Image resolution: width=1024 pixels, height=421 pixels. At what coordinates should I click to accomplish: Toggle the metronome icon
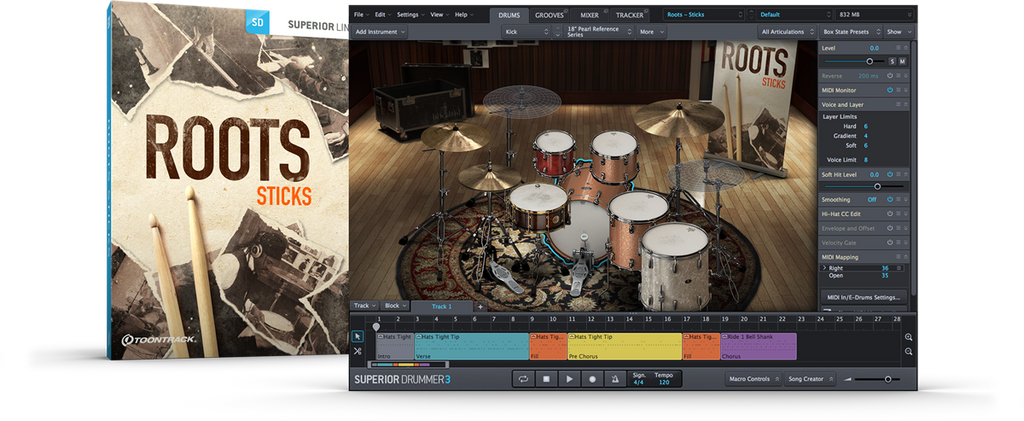[x=615, y=379]
